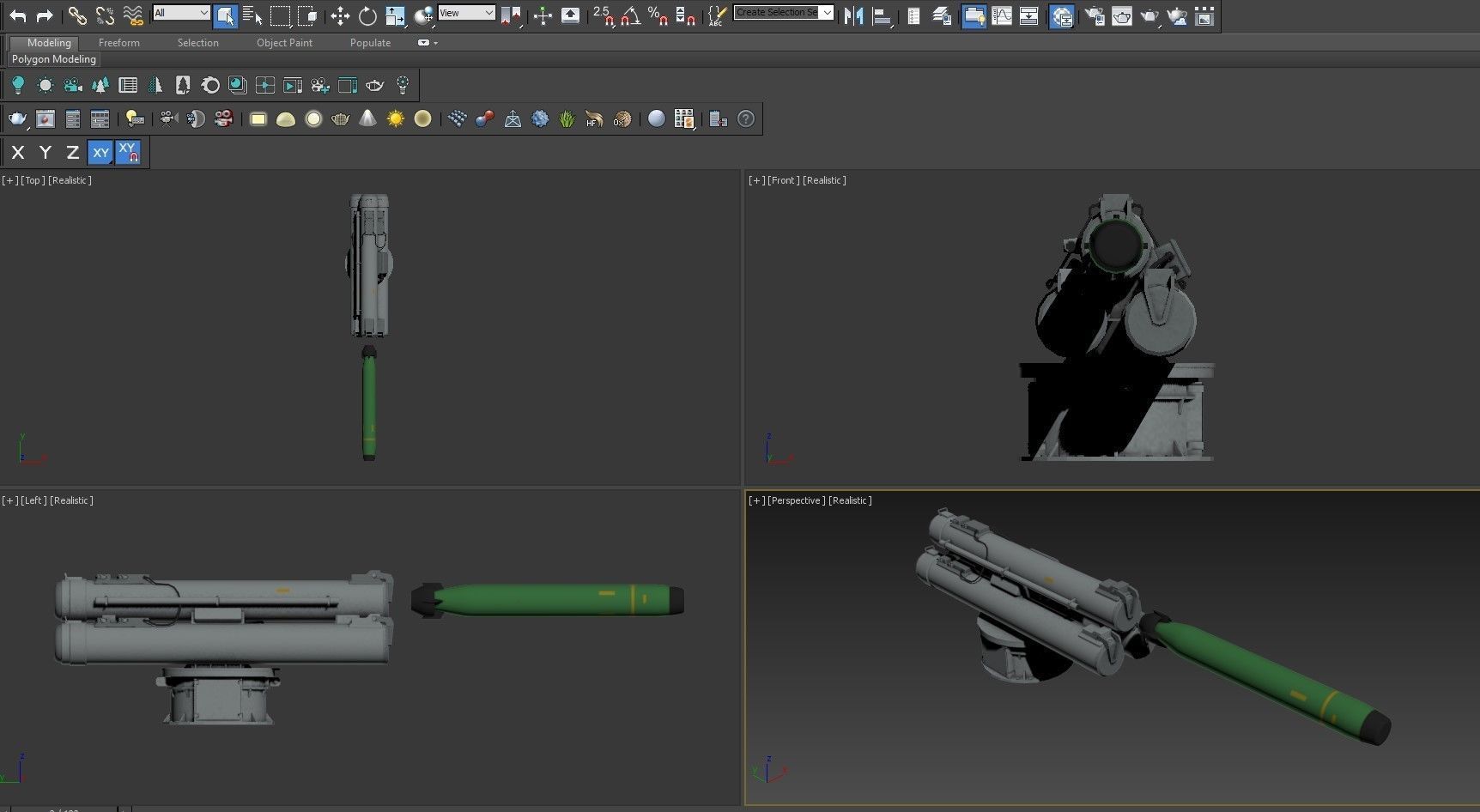
Task: Click the Unlink Selection broken-chain icon
Action: point(105,15)
